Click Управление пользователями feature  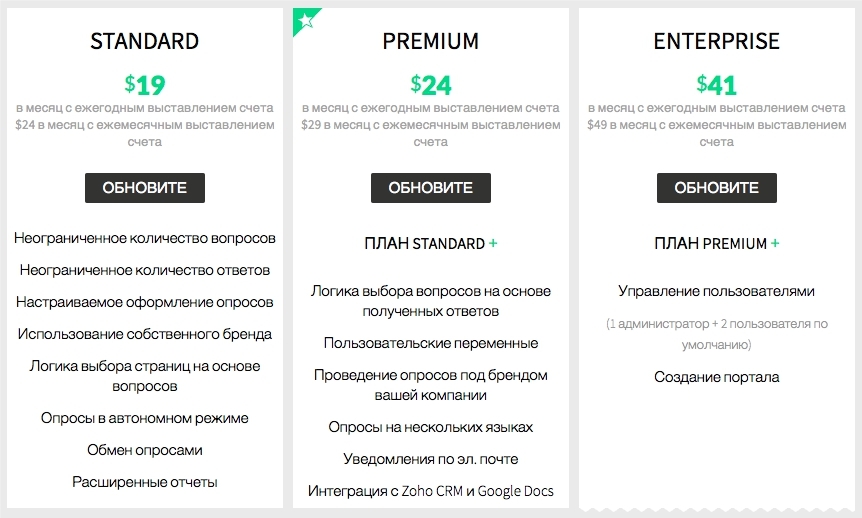coord(716,291)
